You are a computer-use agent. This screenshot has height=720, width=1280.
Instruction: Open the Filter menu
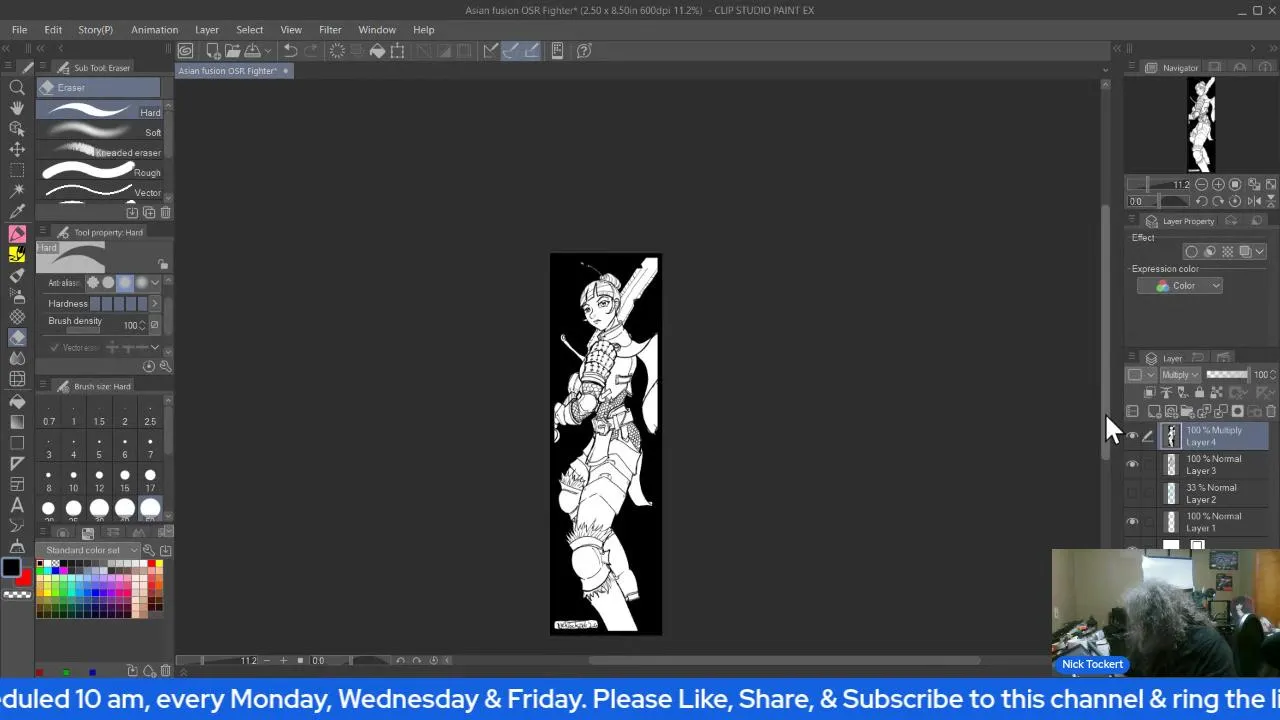(x=330, y=30)
